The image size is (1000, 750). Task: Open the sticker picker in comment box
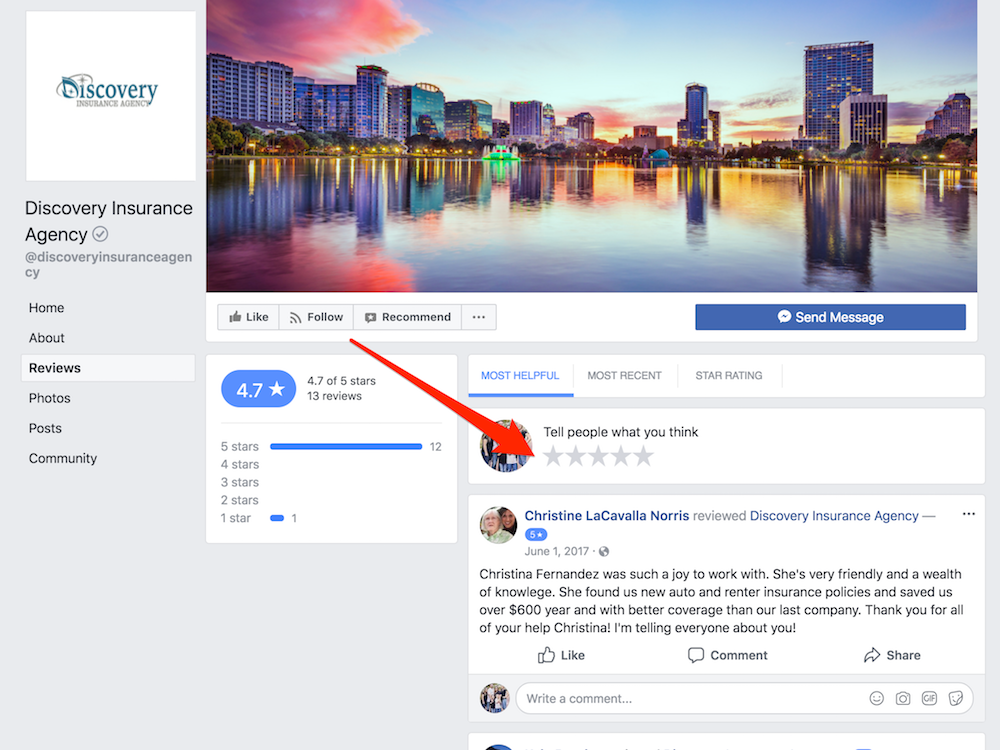point(955,698)
